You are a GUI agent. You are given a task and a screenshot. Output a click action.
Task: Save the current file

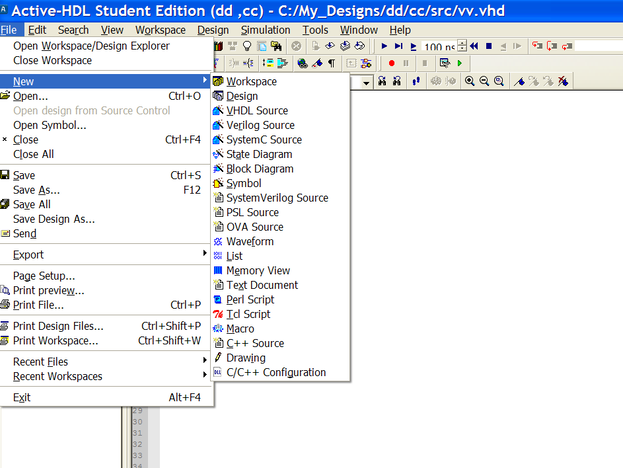tap(105, 175)
